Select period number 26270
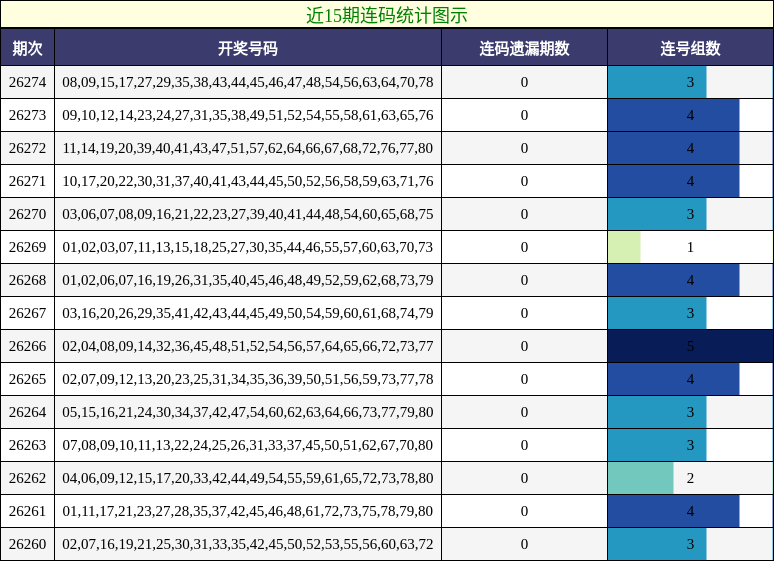The image size is (774, 561). 27,214
